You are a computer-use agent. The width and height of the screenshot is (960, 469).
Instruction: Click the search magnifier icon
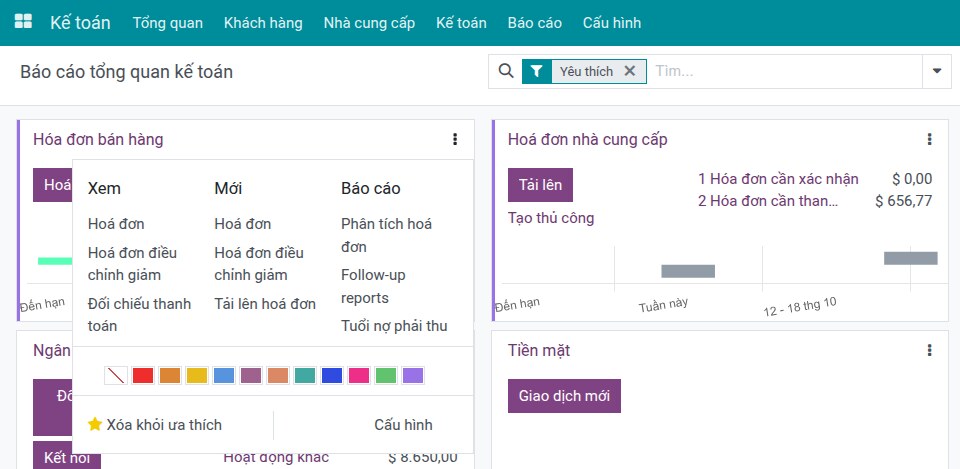506,71
